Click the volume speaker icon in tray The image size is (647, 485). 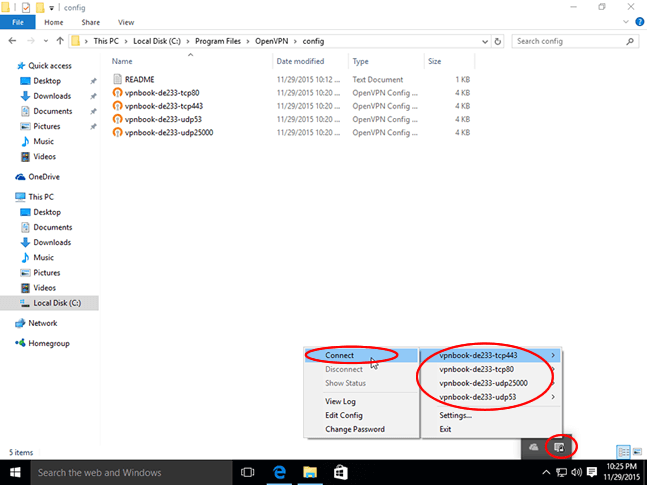[576, 472]
